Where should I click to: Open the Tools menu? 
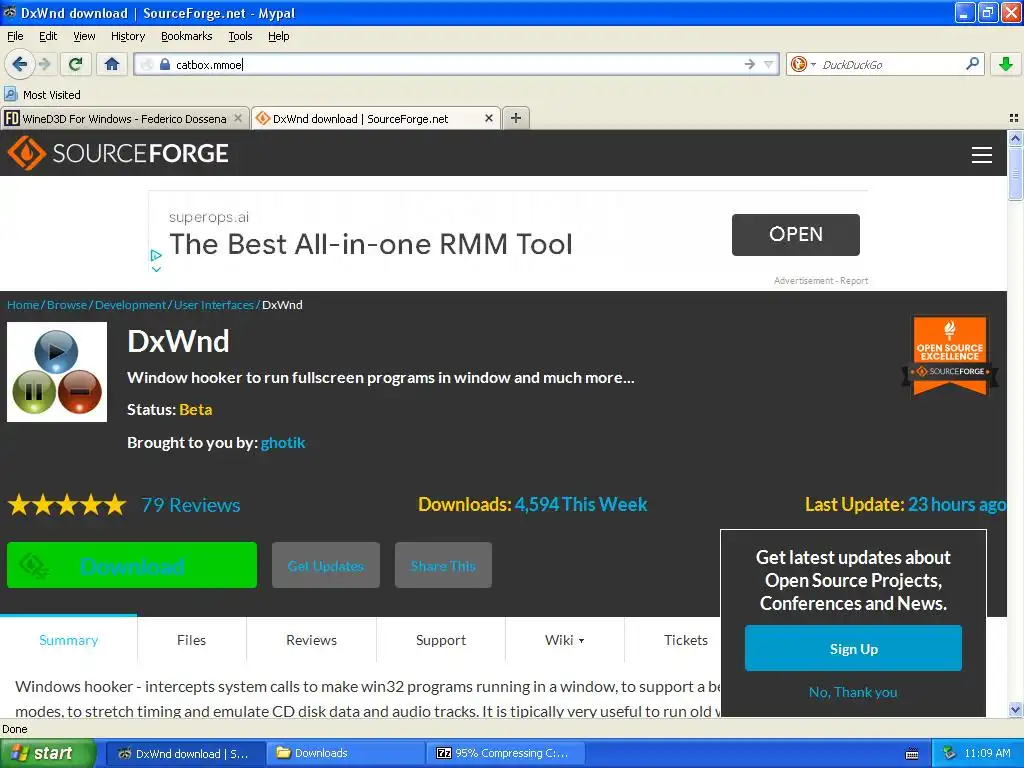click(240, 36)
